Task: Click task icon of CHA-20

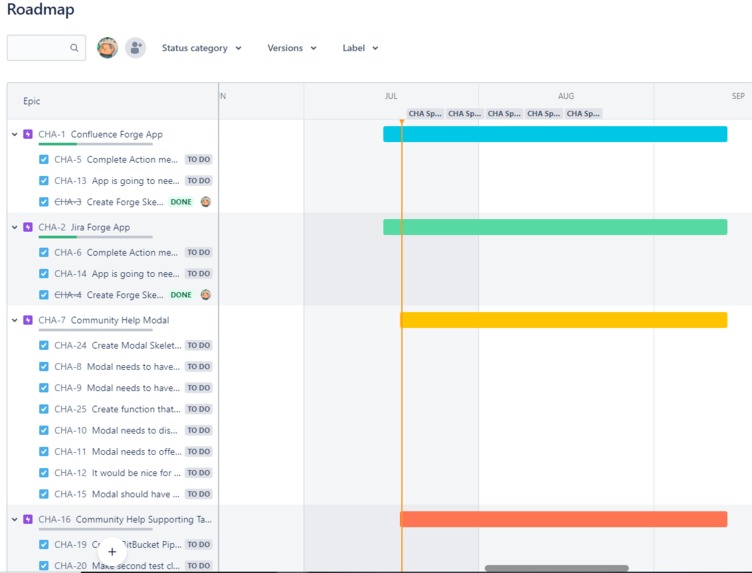Action: click(x=44, y=565)
